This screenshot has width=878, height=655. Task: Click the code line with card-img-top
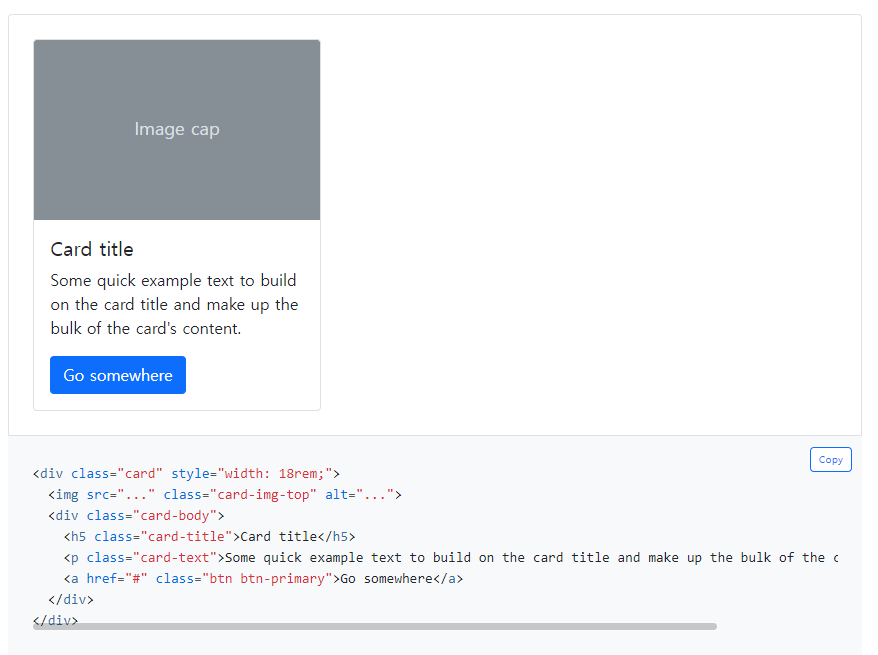pyautogui.click(x=225, y=495)
